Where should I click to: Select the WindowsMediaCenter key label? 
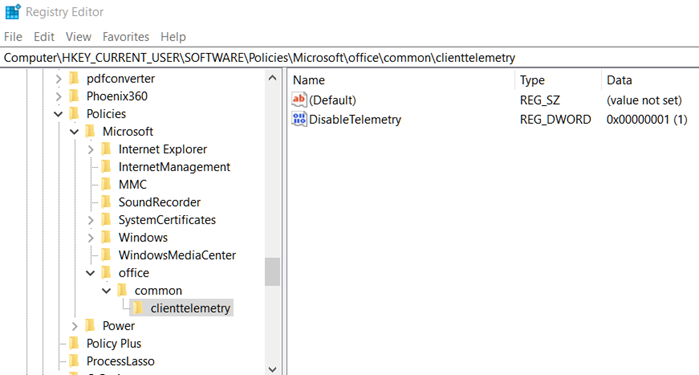(177, 255)
